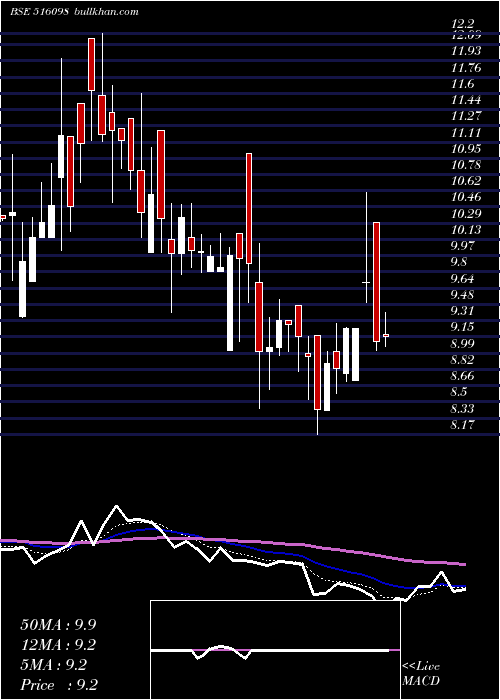Click the 9.97 price level label
Image resolution: width=500 pixels, height=700 pixels.
463,246
